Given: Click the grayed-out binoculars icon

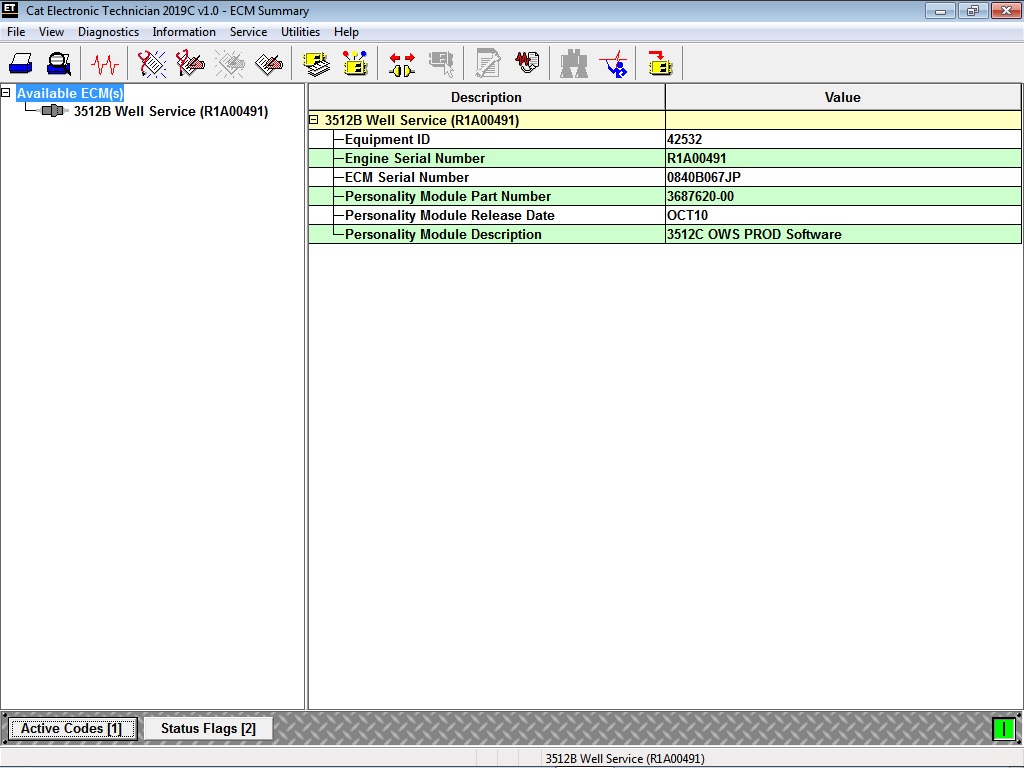Looking at the screenshot, I should [x=574, y=64].
